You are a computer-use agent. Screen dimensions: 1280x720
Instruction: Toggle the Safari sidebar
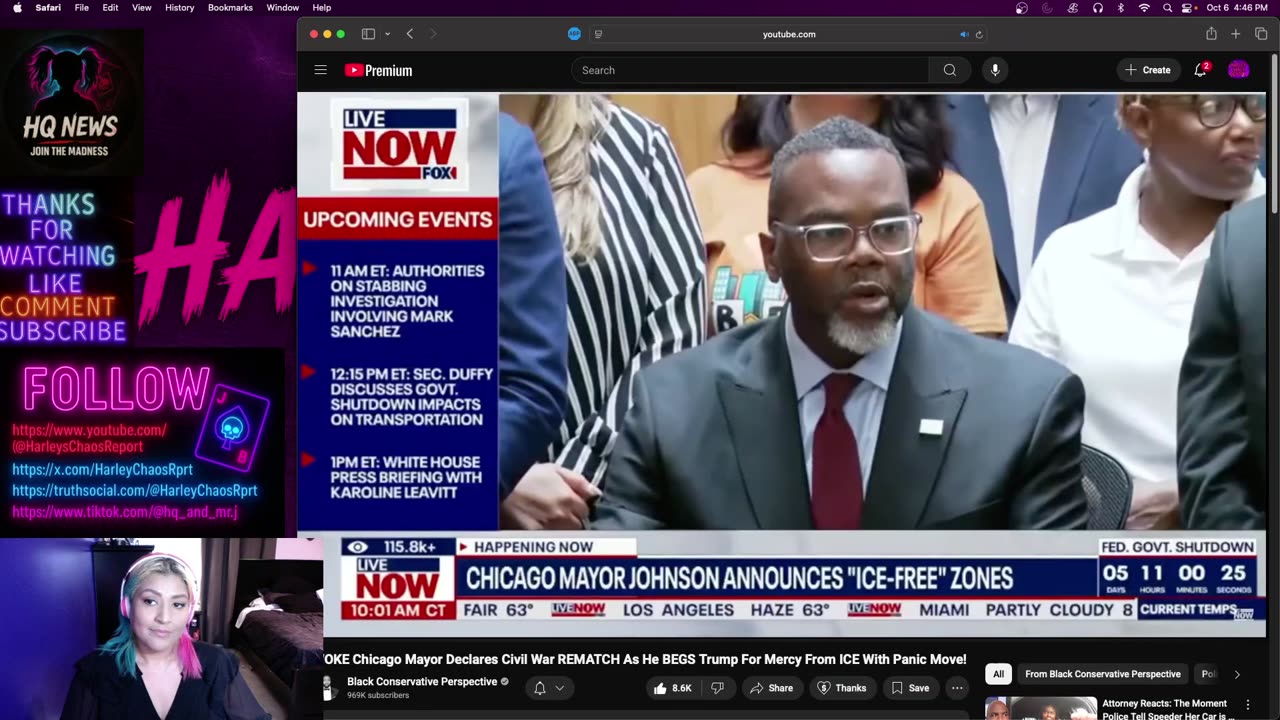tap(368, 34)
